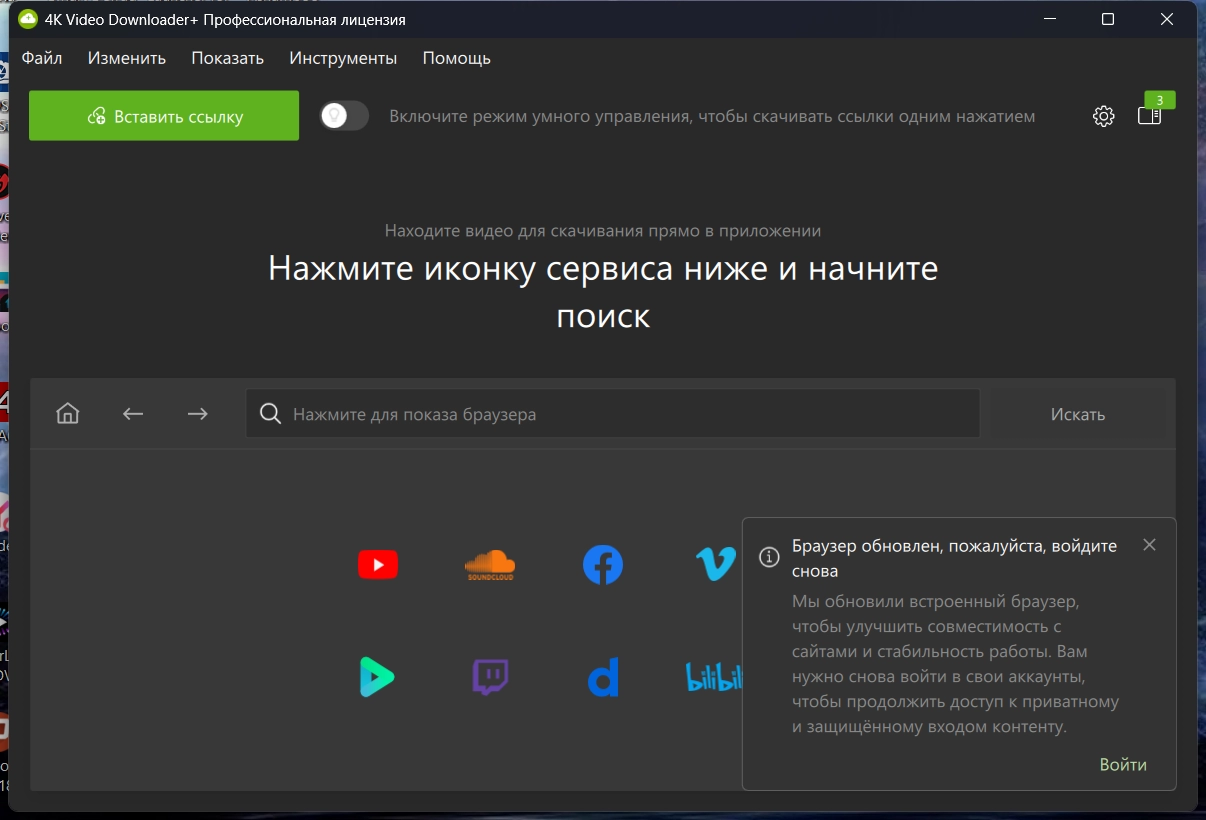Viewport: 1206px width, 820px height.
Task: Open the Bilibili service icon
Action: [713, 677]
